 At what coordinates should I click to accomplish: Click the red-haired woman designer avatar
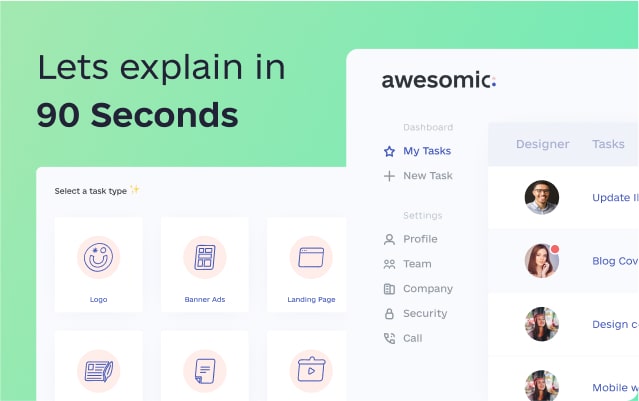(x=542, y=261)
